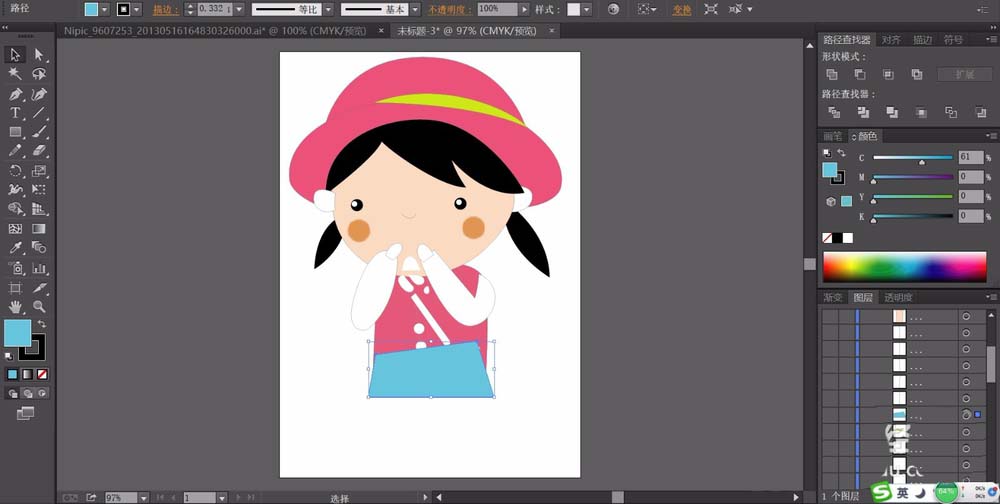
Task: Expand the 基本 brush definition dropdown
Action: coord(415,10)
